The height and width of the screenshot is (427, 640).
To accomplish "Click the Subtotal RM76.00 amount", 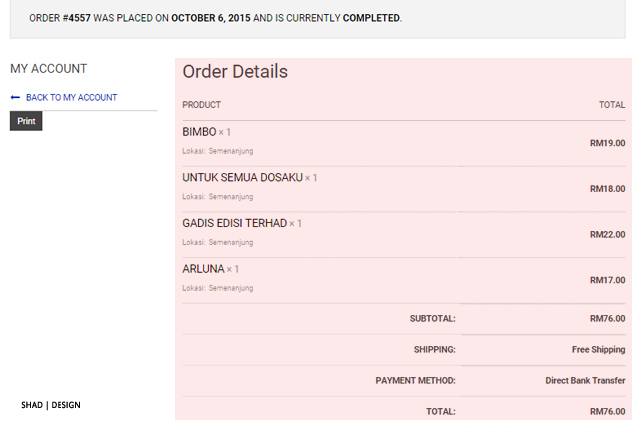I will coord(607,319).
